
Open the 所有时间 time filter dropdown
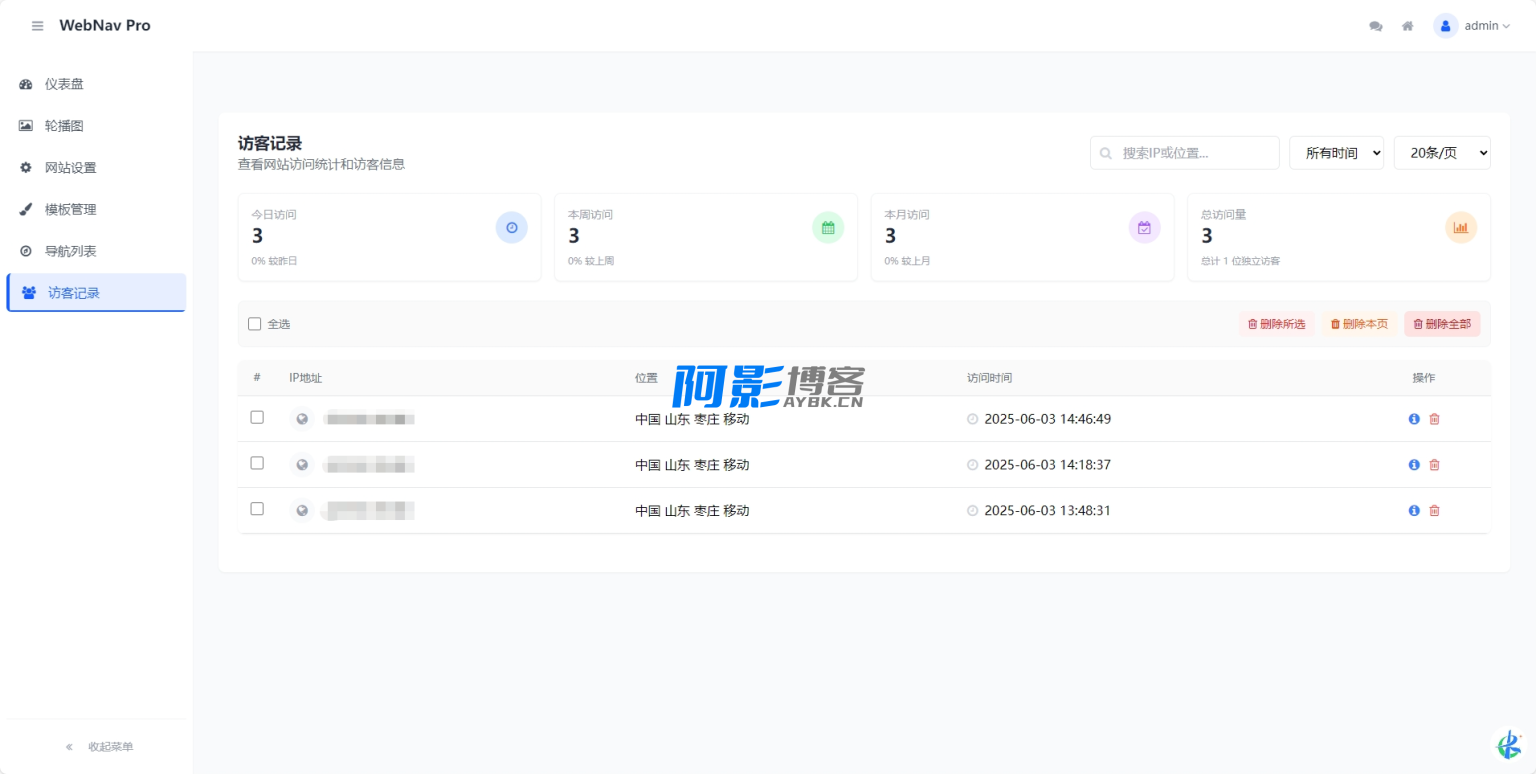(1336, 153)
